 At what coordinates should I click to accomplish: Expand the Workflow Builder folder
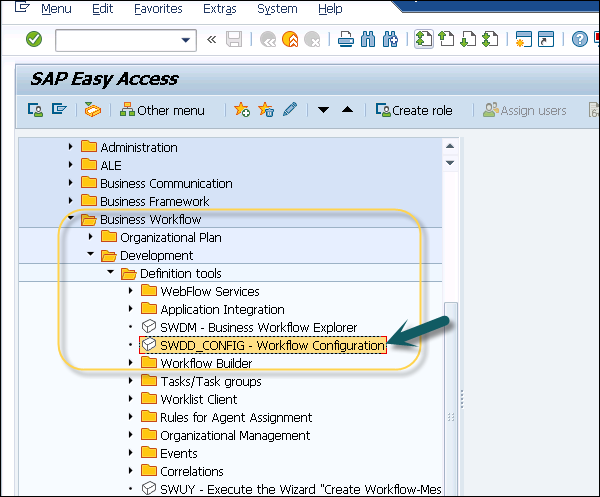coord(131,363)
